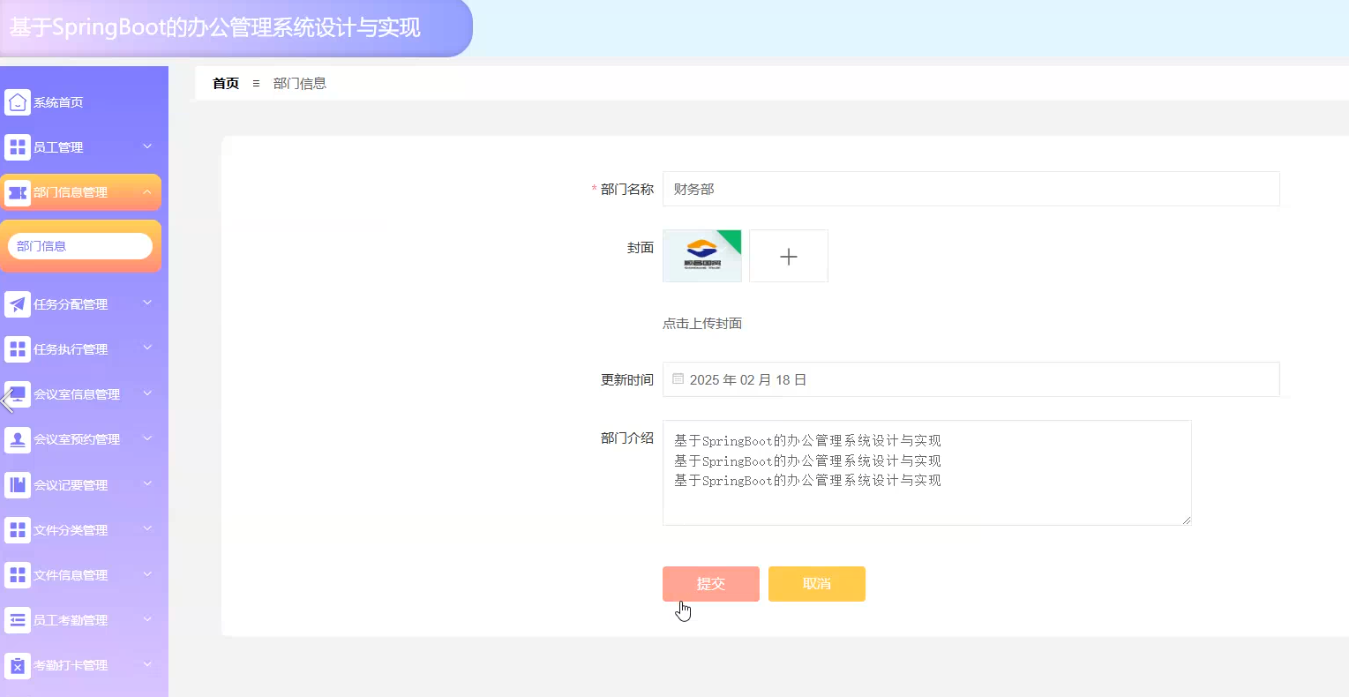1349x697 pixels.
Task: Click the 员工考勤管理 list icon
Action: click(x=17, y=620)
